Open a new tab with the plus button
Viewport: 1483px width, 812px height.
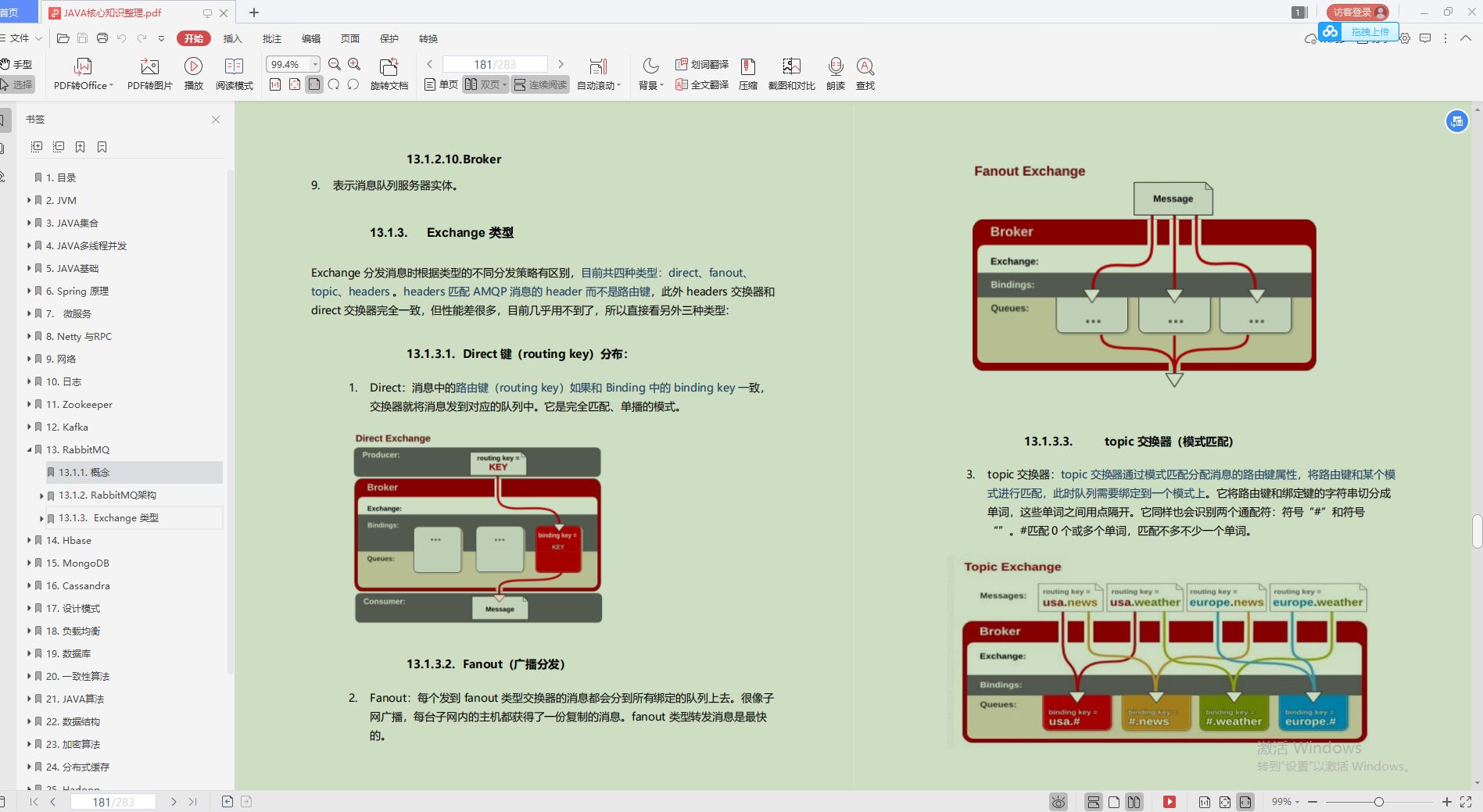pyautogui.click(x=254, y=13)
